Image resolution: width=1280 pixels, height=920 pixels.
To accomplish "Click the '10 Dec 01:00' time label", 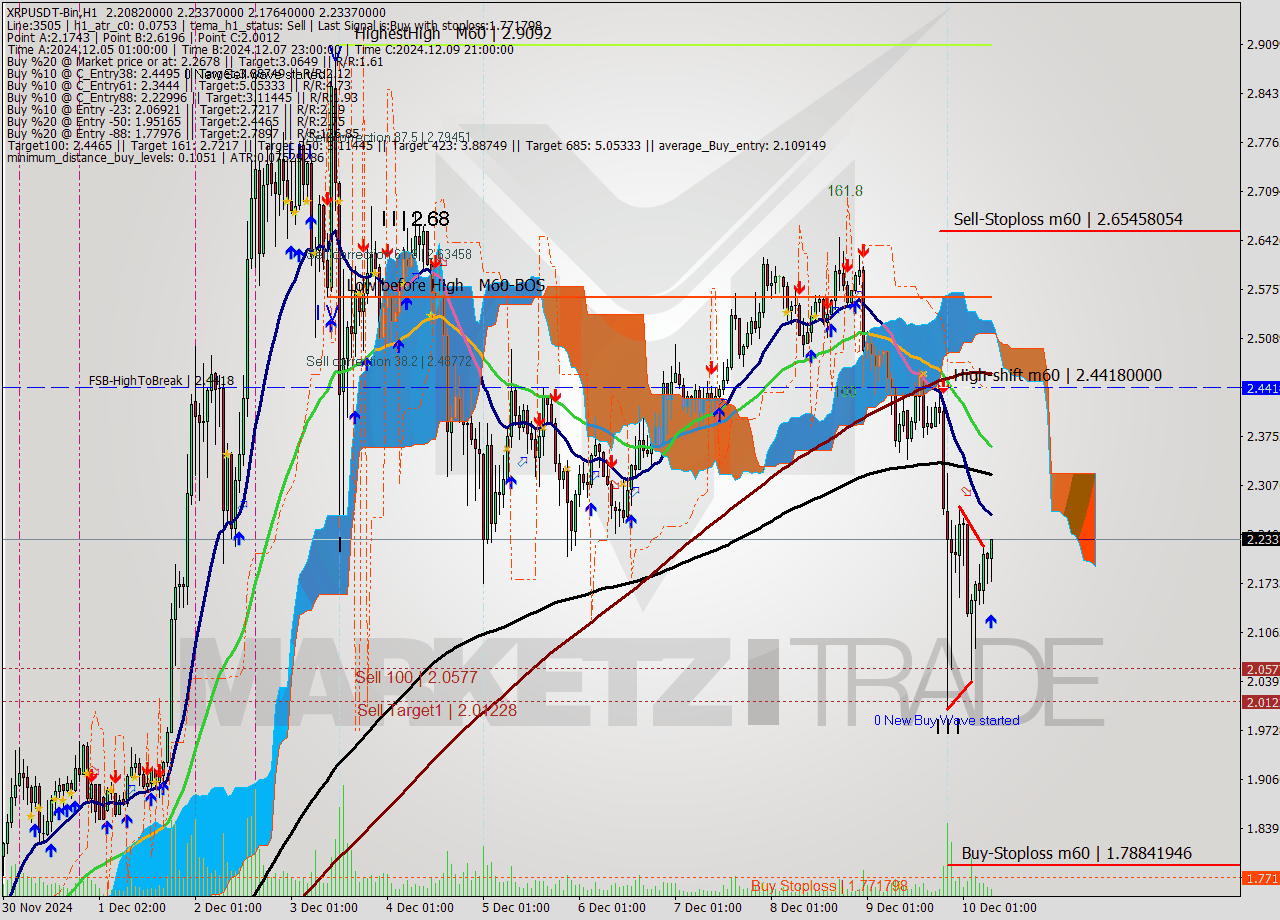I will tap(999, 908).
